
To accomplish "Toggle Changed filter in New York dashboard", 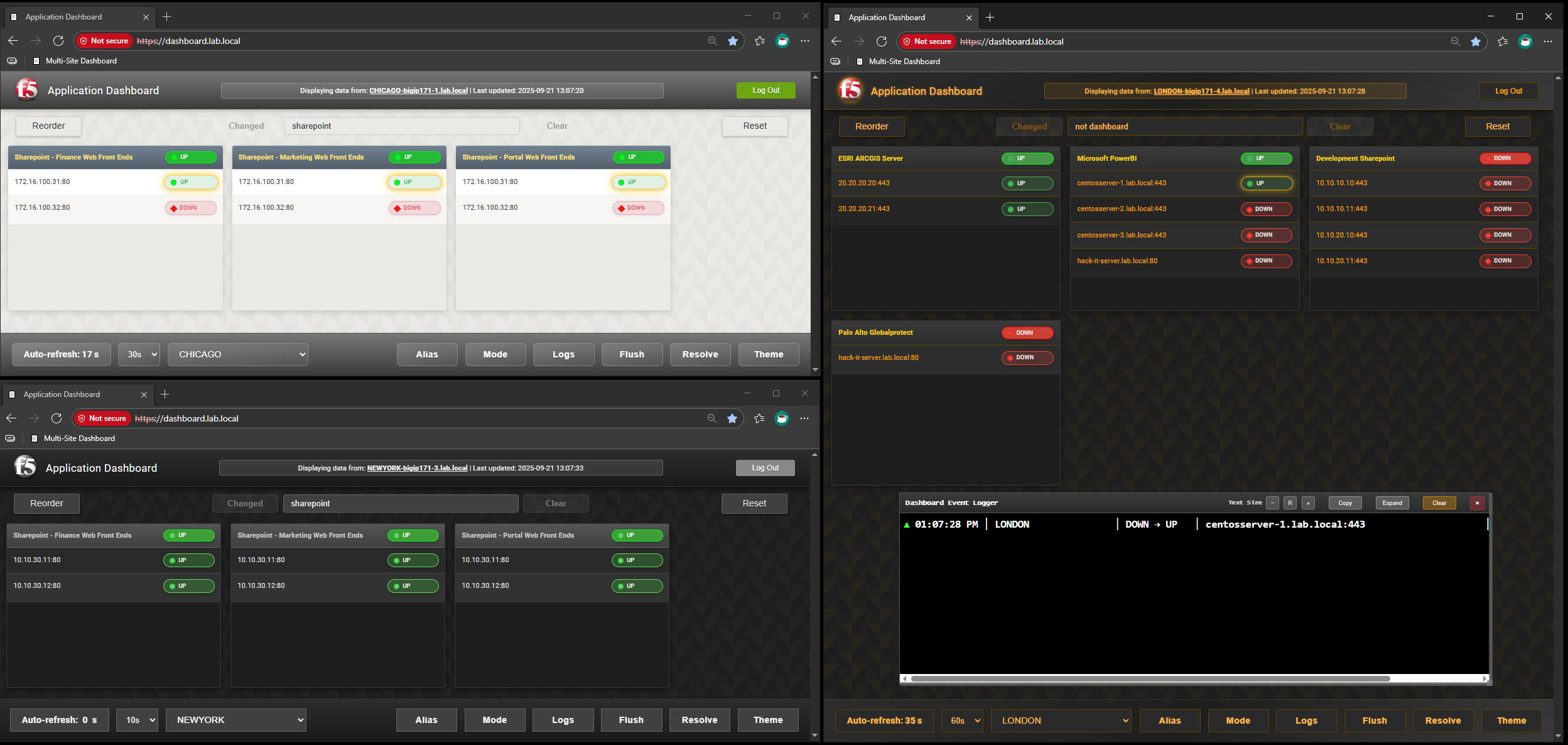I will pyautogui.click(x=245, y=503).
